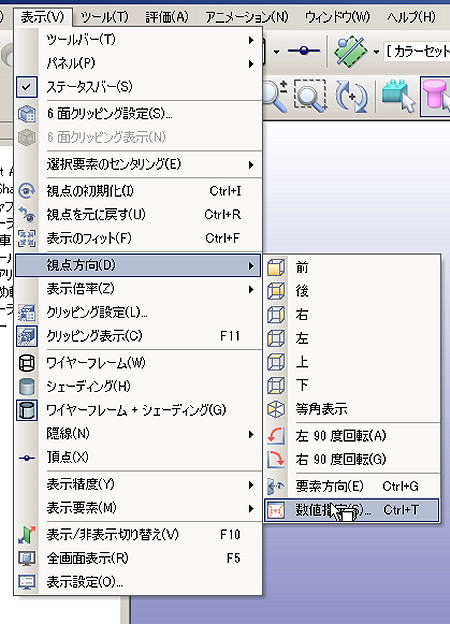Open dropdown arrow beside green plane icon

[x=375, y=52]
